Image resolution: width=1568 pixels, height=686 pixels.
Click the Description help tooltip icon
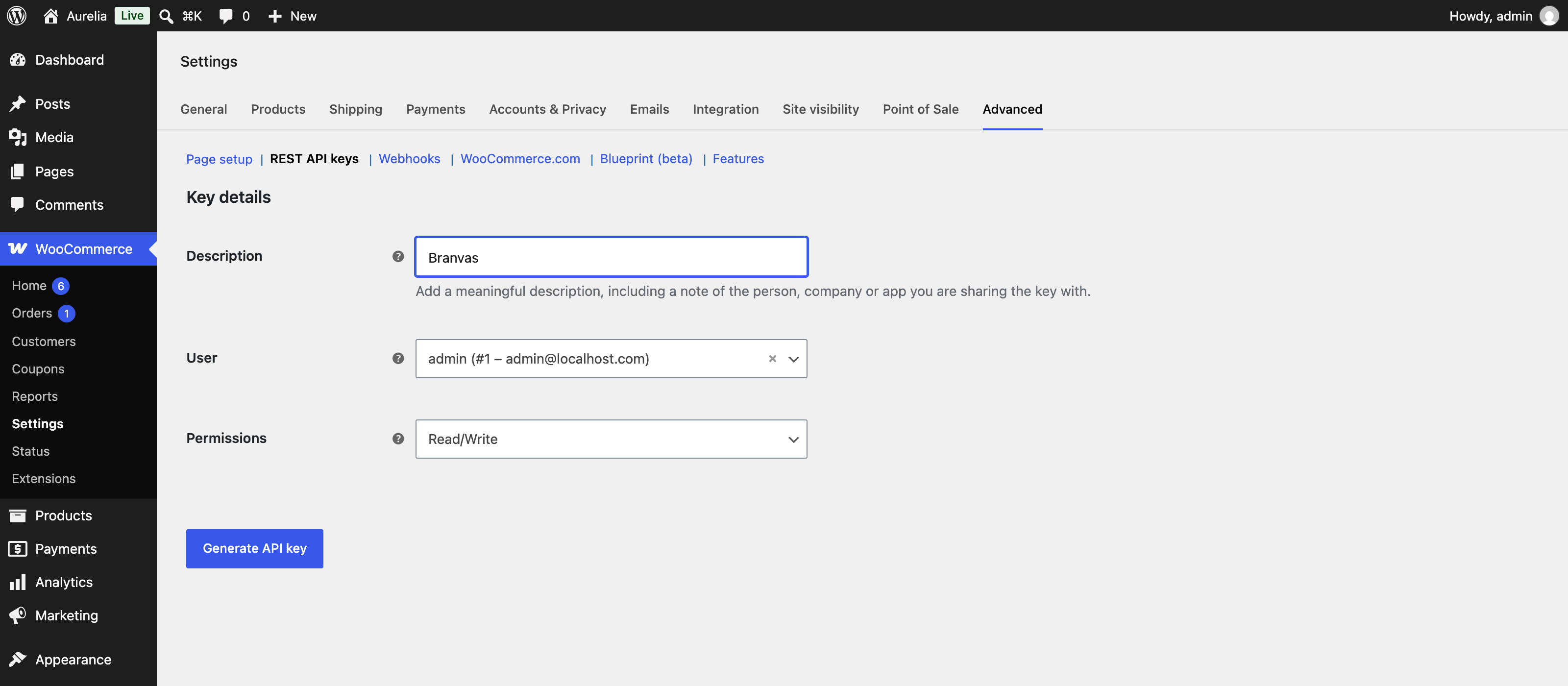398,256
